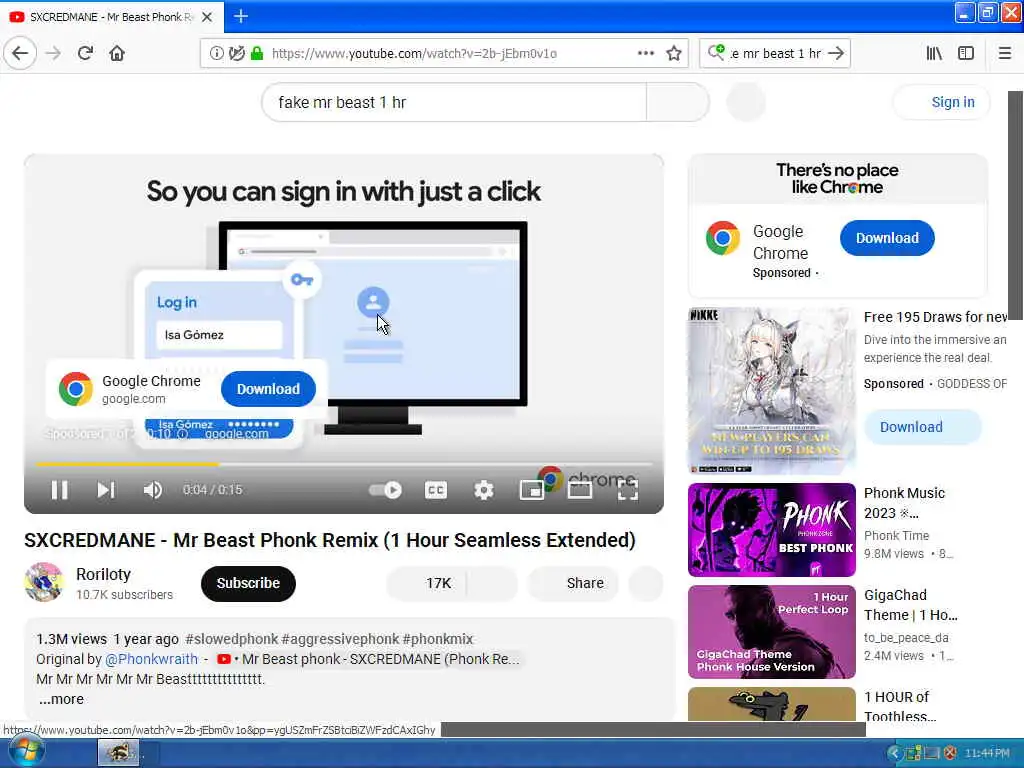
Task: Click the tracking protection shield icon
Action: click(236, 53)
